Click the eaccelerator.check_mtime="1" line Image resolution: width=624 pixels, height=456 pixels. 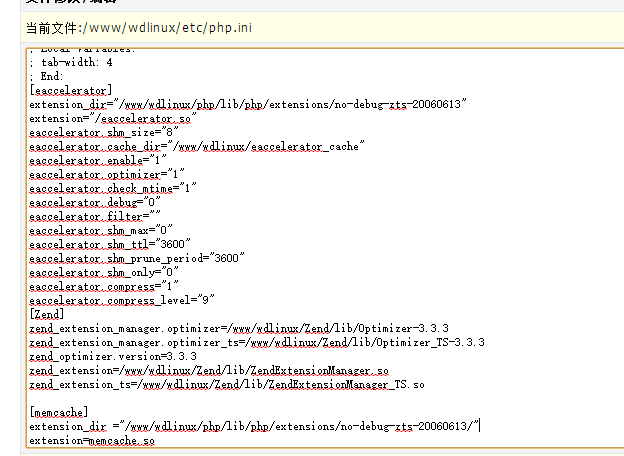pyautogui.click(x=113, y=187)
